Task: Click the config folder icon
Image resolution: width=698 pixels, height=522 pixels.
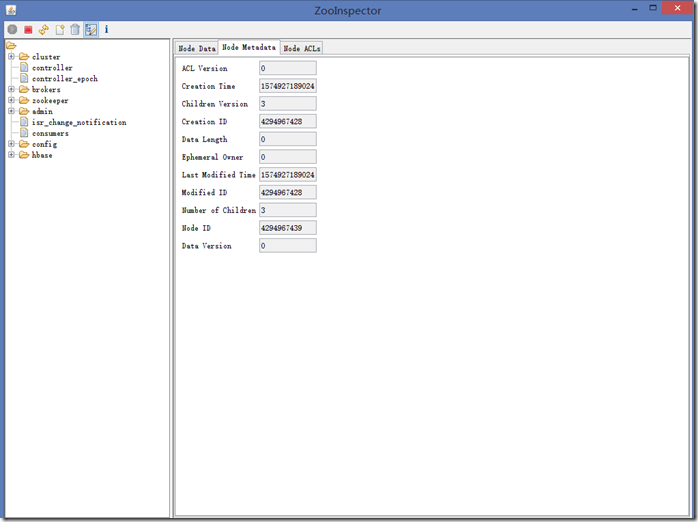Action: coord(24,144)
